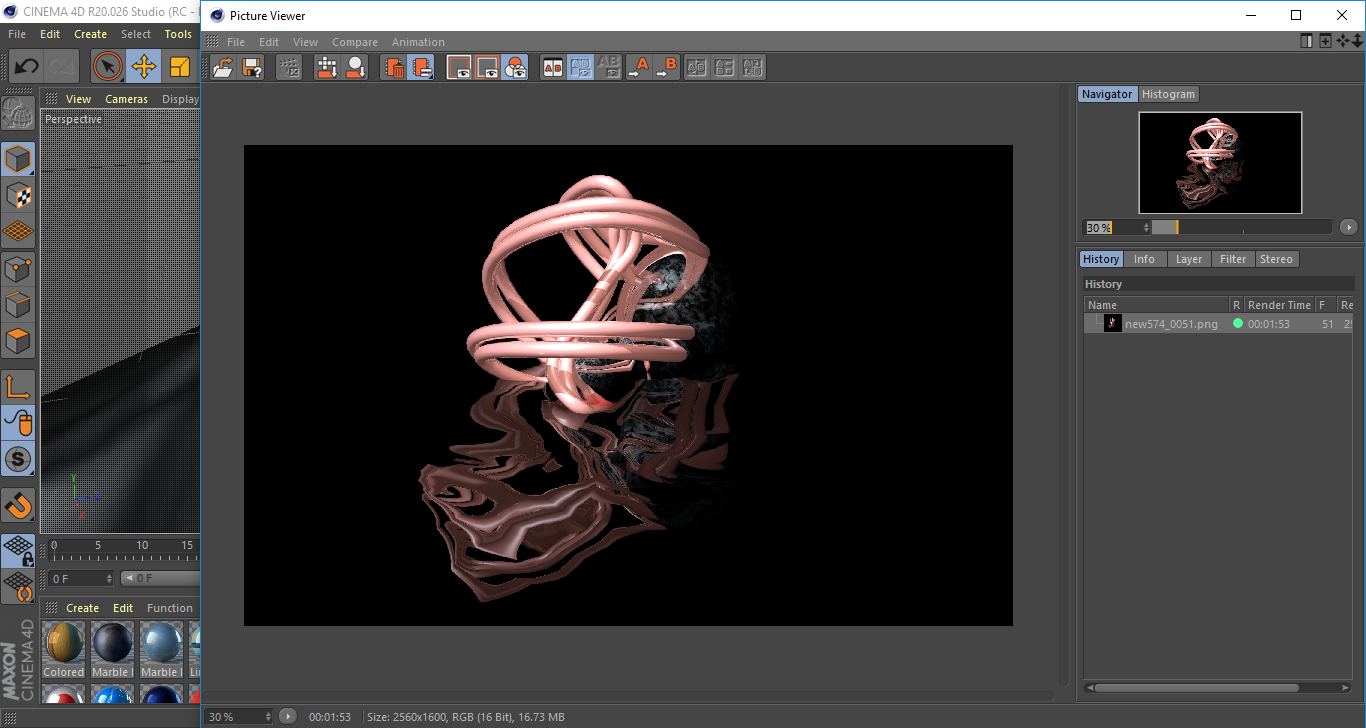Image resolution: width=1366 pixels, height=728 pixels.
Task: Toggle the second orange-framed eye view icon
Action: point(487,67)
